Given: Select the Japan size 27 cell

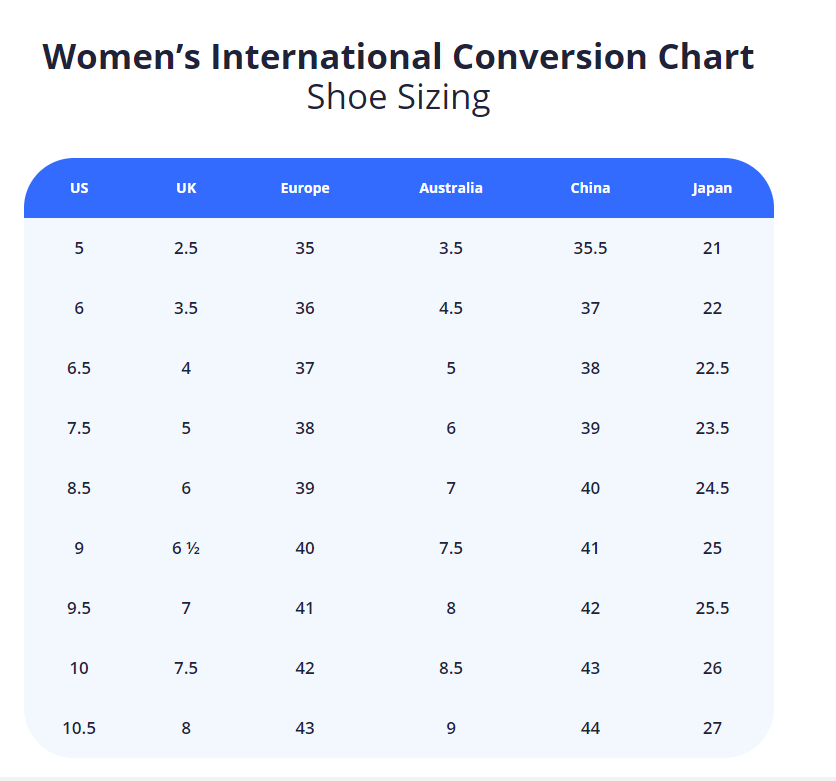Looking at the screenshot, I should (712, 728).
